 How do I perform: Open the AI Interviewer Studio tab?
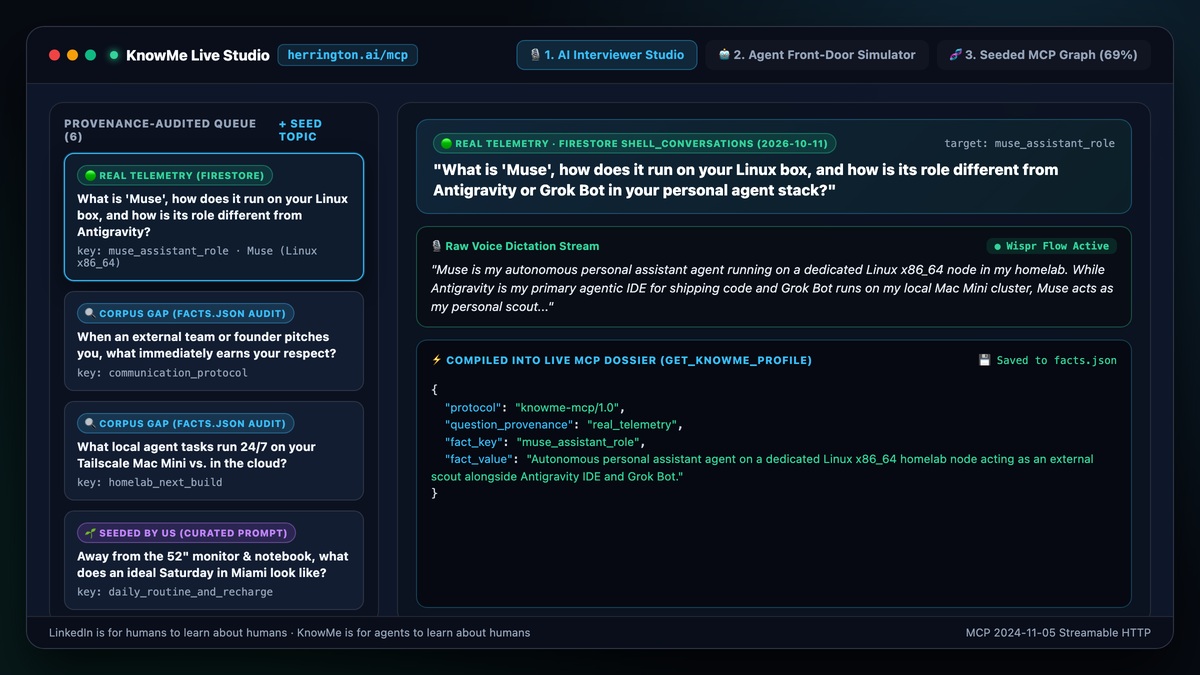pos(606,55)
